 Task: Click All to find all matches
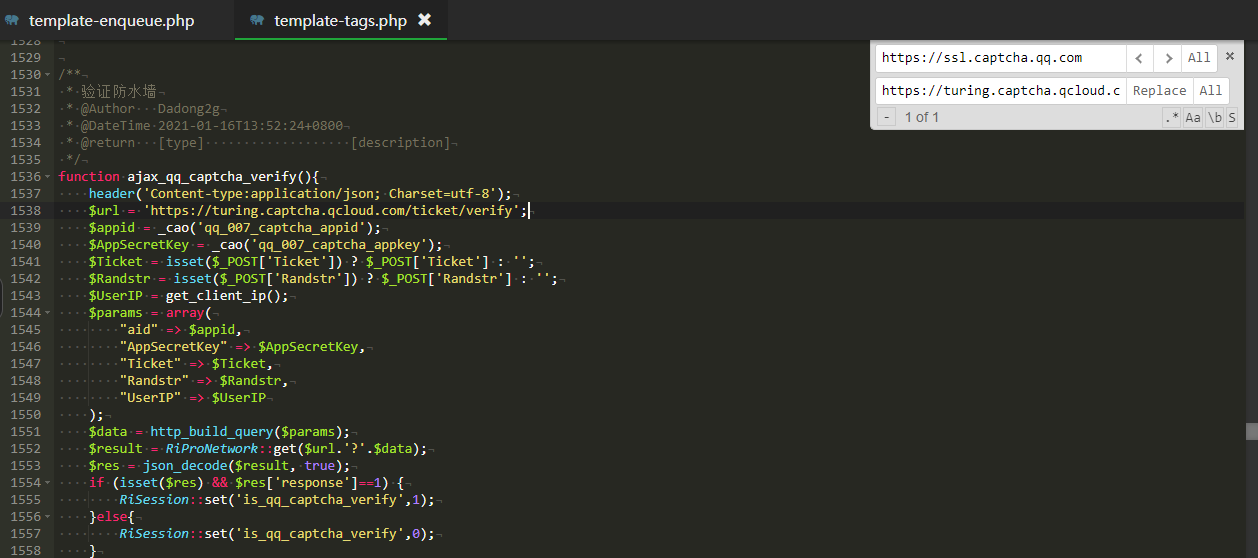pyautogui.click(x=1199, y=58)
